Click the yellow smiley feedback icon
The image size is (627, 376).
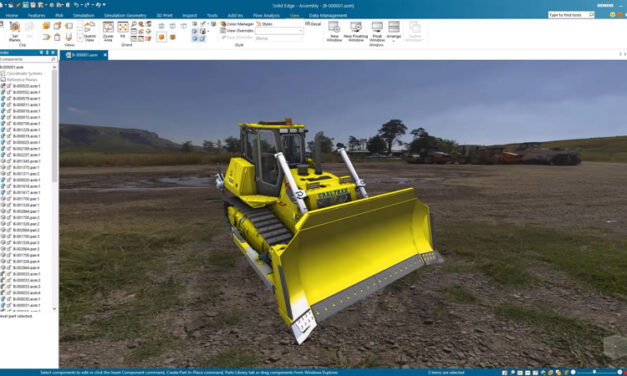[x=612, y=14]
